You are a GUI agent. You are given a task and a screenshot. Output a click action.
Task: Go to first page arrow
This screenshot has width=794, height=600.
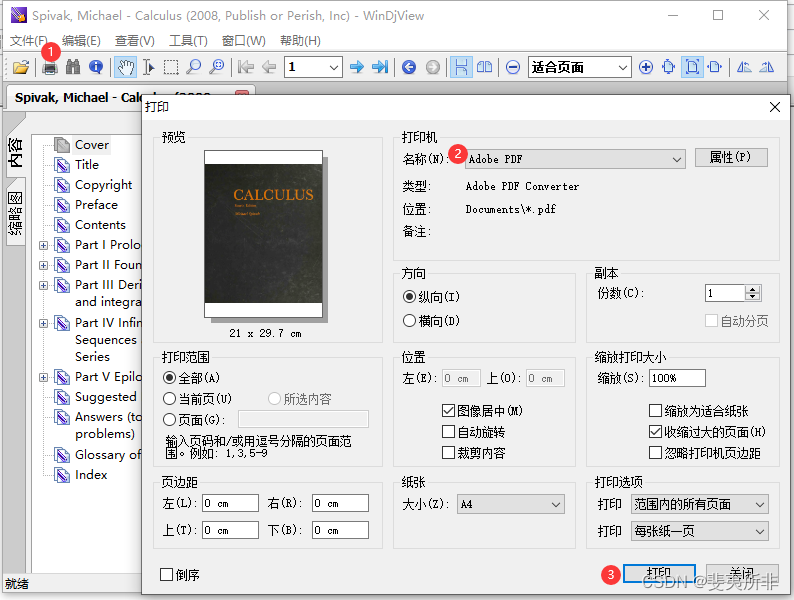point(246,67)
